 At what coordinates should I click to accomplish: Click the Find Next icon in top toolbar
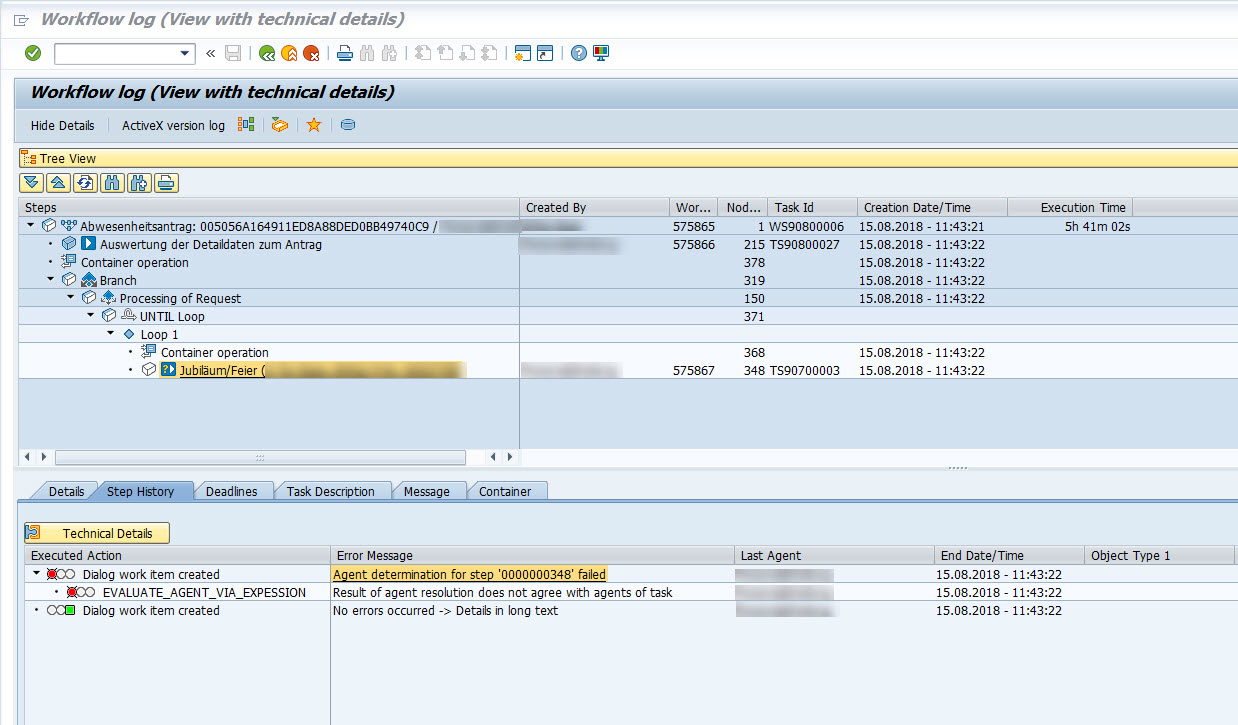389,54
